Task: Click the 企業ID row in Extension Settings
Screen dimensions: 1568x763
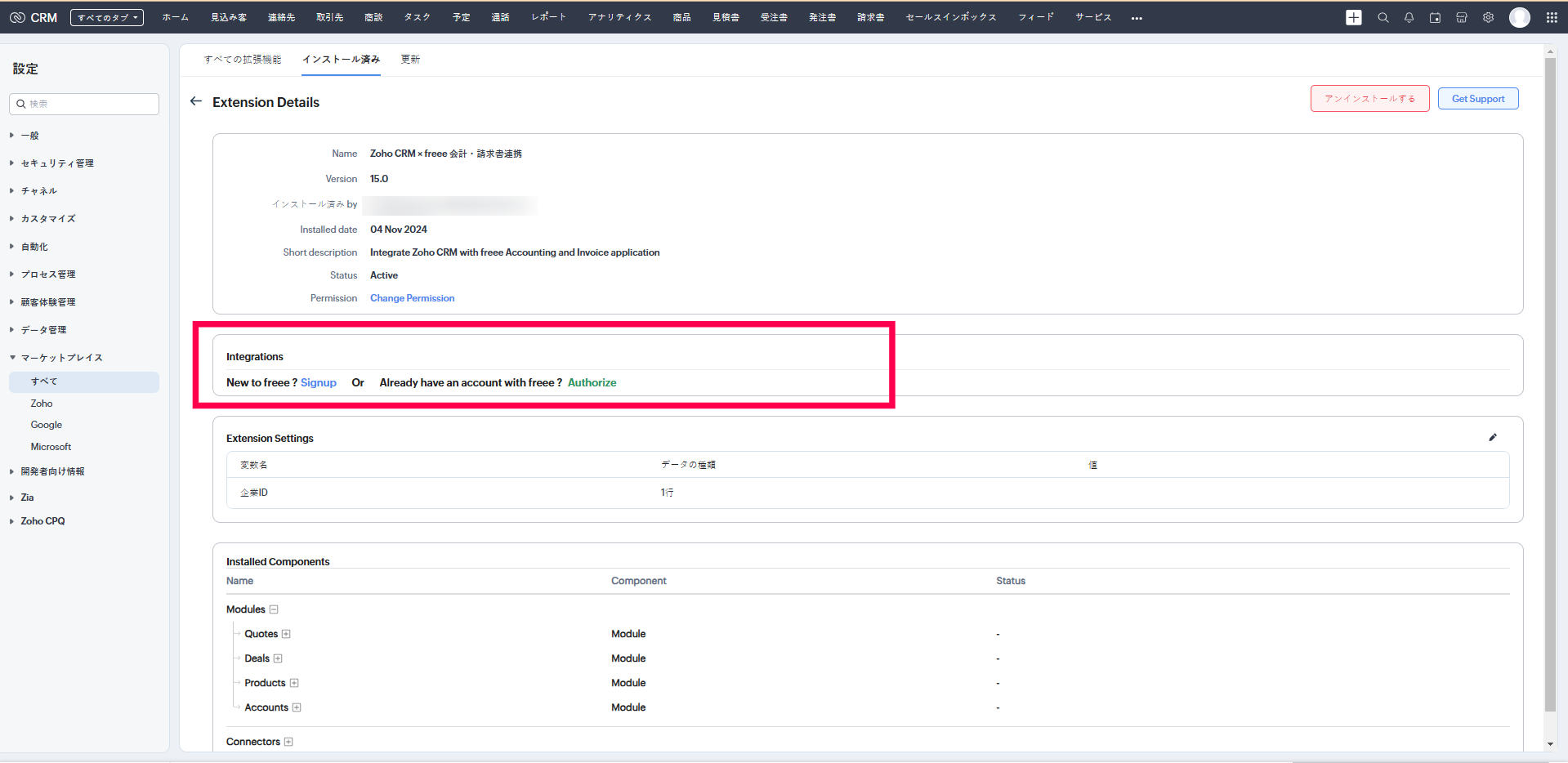Action: click(x=868, y=493)
